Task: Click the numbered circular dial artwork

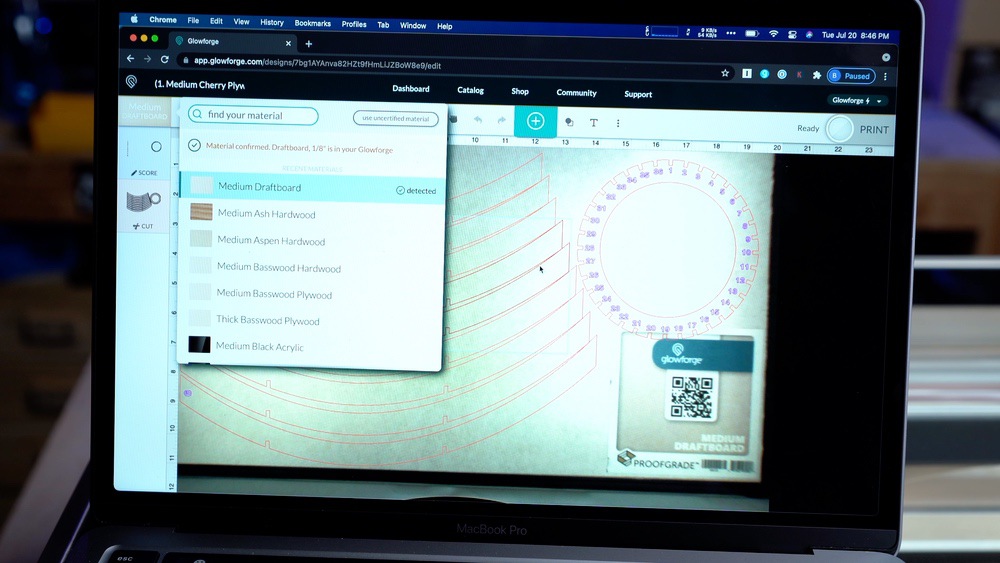Action: tap(668, 249)
